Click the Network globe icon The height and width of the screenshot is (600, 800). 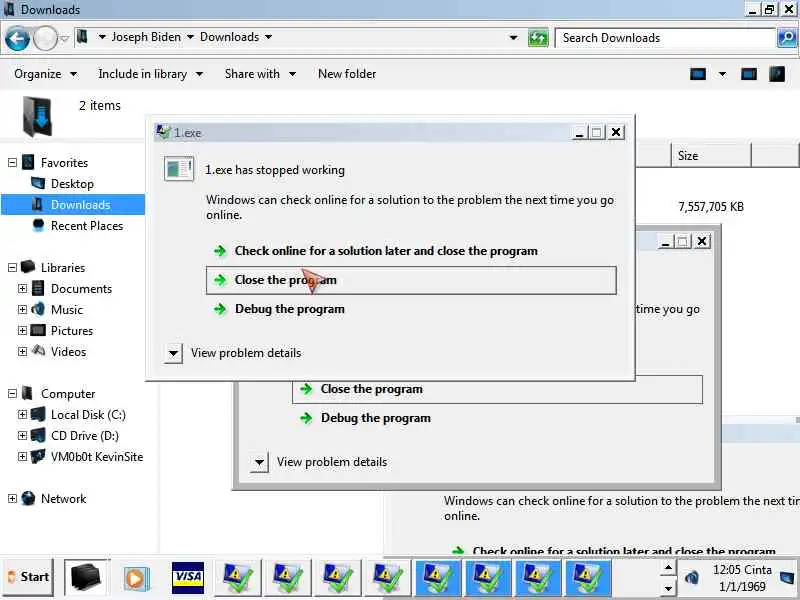coord(28,498)
